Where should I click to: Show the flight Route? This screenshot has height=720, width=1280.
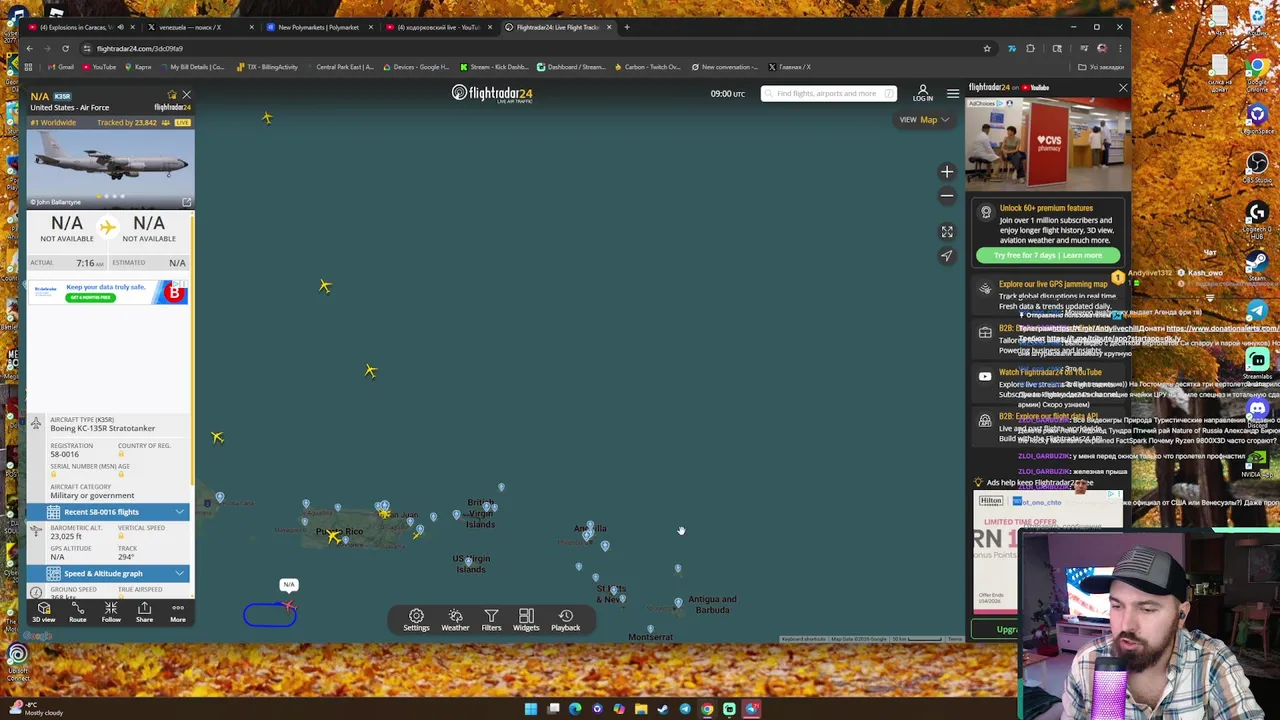coord(77,612)
